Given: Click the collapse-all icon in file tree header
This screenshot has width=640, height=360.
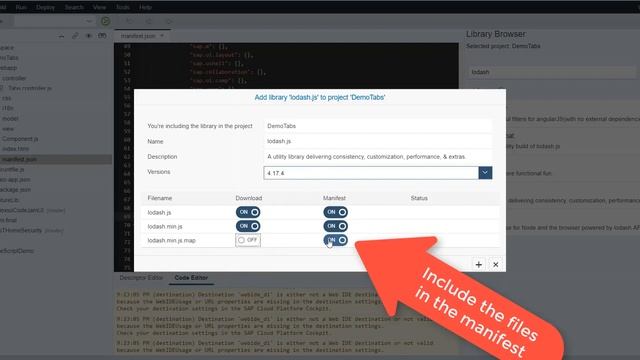Looking at the screenshot, I should (x=61, y=36).
